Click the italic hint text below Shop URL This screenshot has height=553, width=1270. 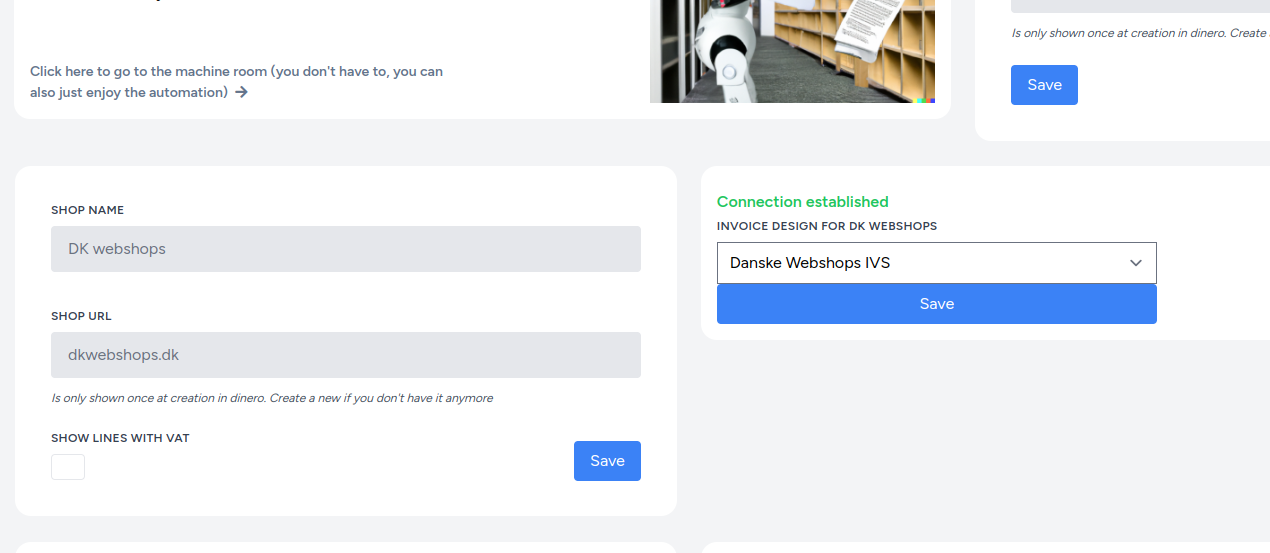pos(272,399)
